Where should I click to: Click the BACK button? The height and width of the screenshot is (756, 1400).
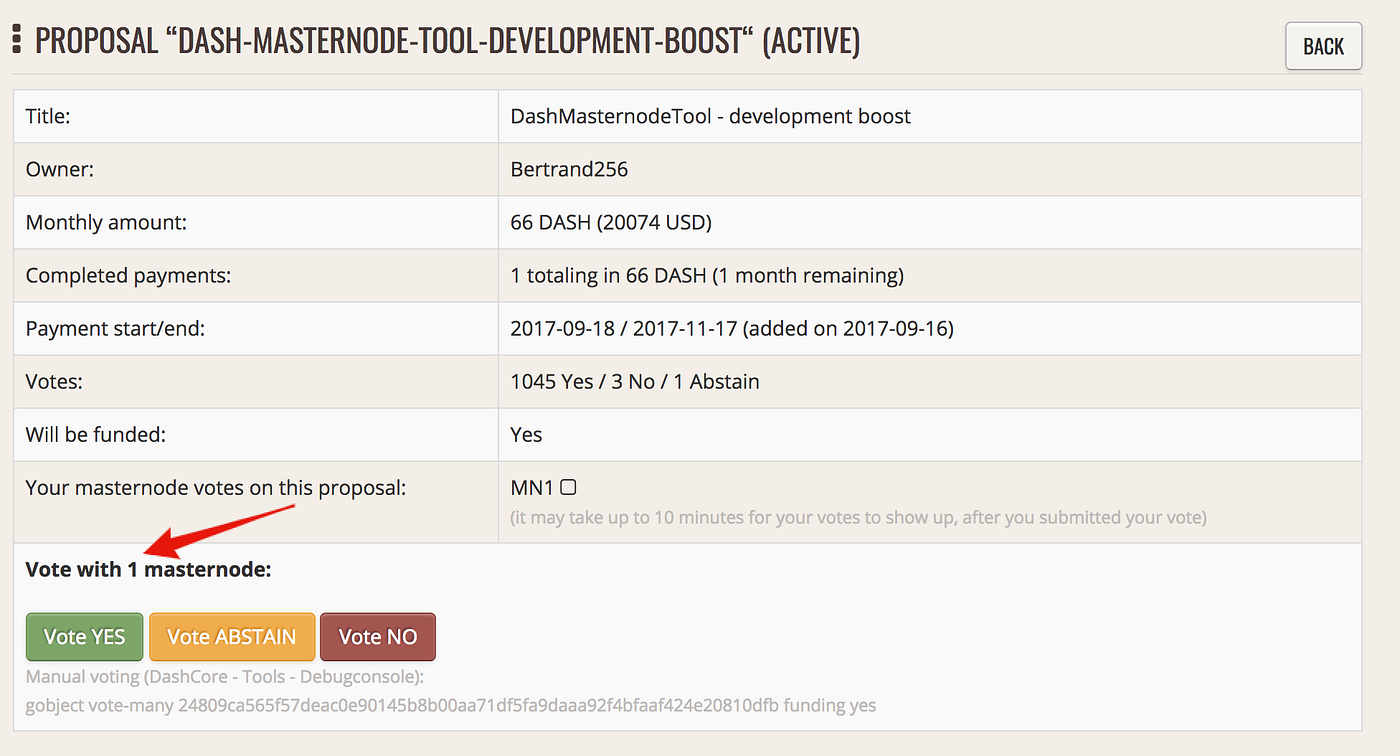tap(1323, 47)
